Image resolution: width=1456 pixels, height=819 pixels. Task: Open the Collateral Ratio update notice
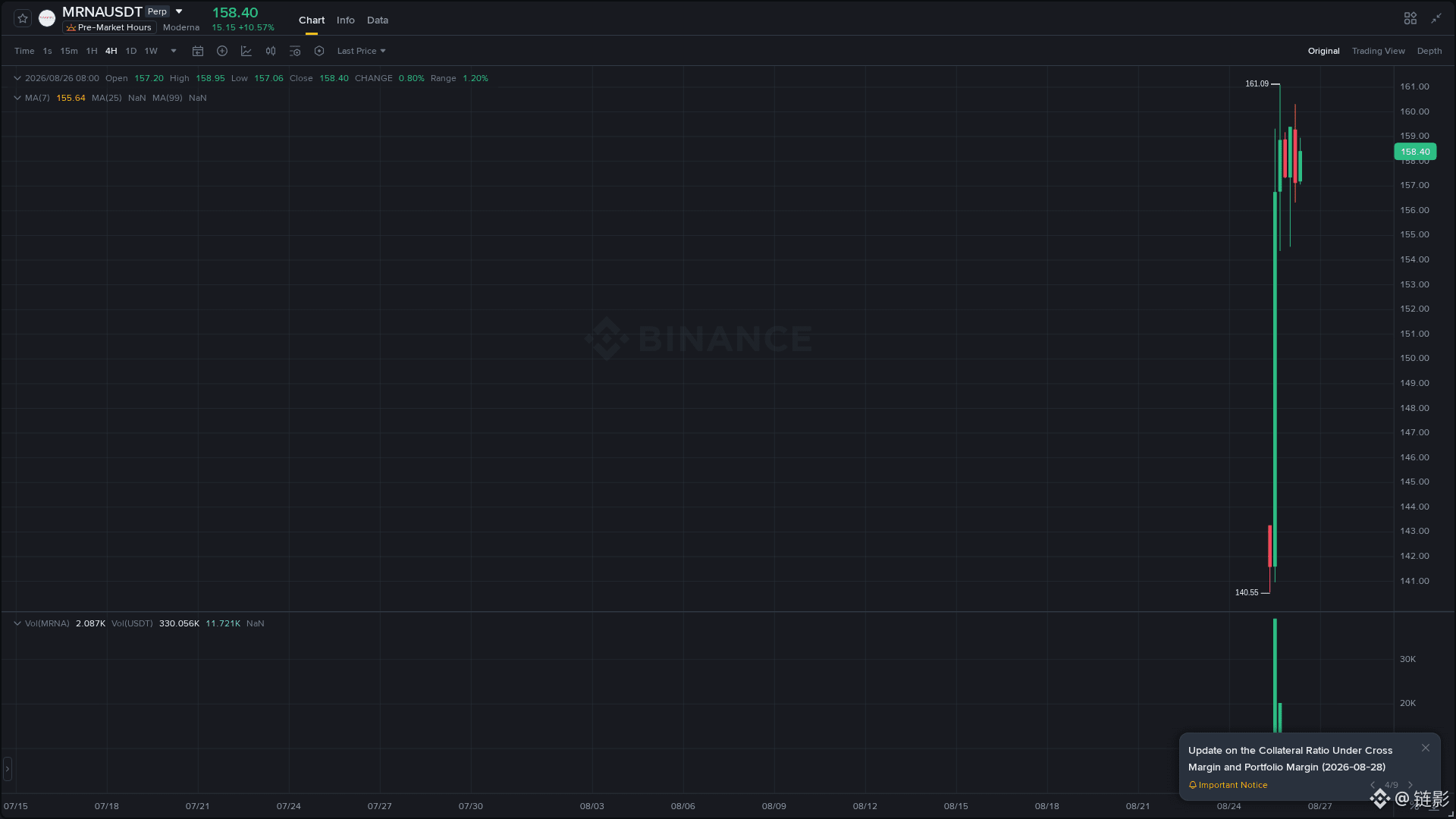tap(1290, 758)
